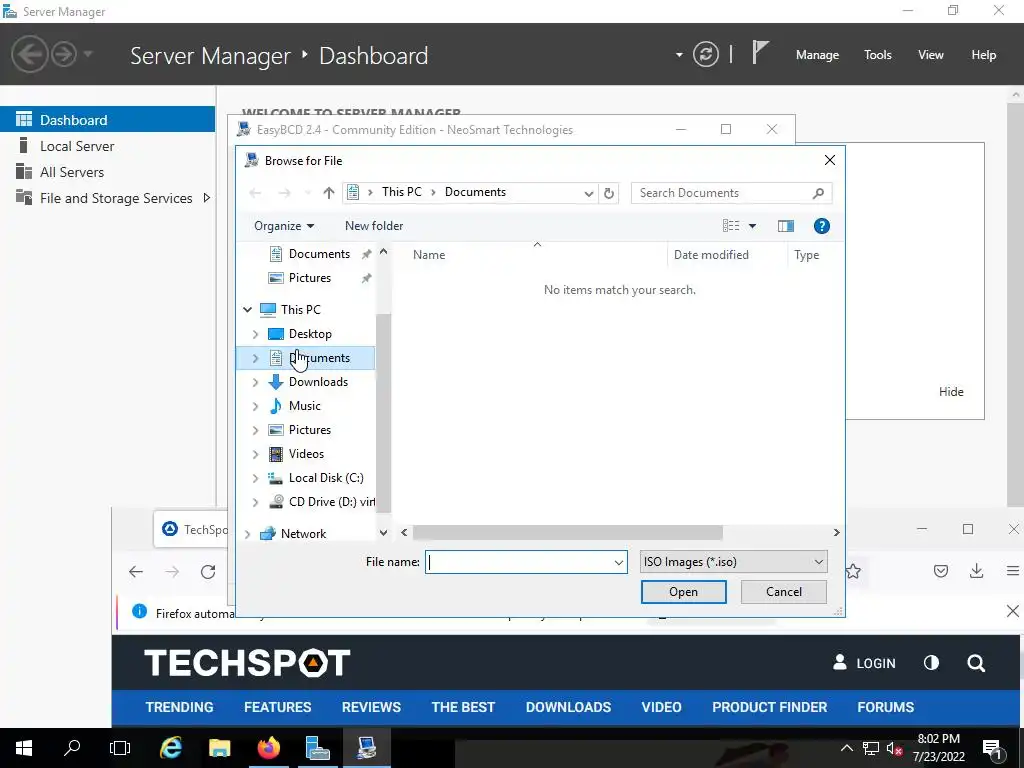Open the Action Center notification icon
1024x768 pixels.
(992, 749)
